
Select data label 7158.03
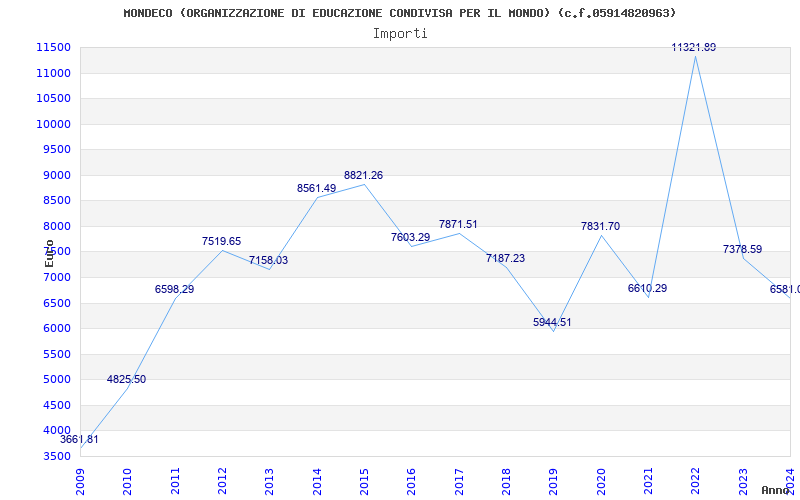pyautogui.click(x=268, y=260)
